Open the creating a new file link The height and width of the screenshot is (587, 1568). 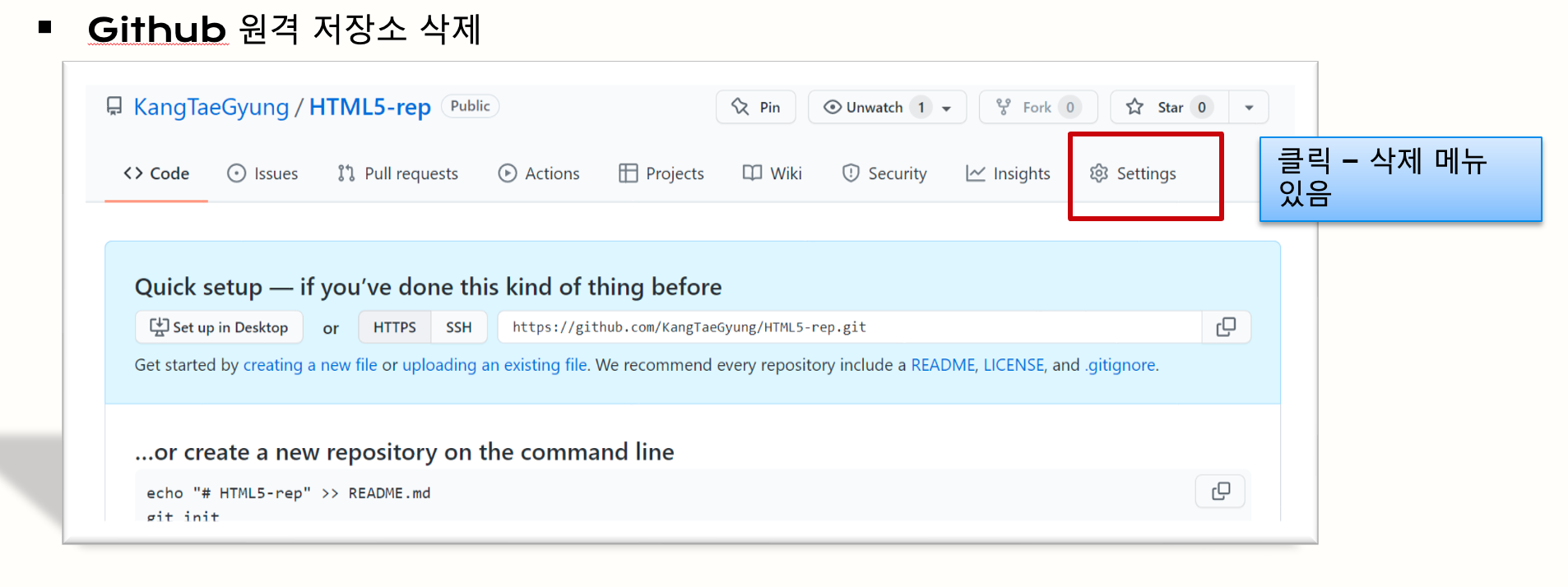coord(310,365)
